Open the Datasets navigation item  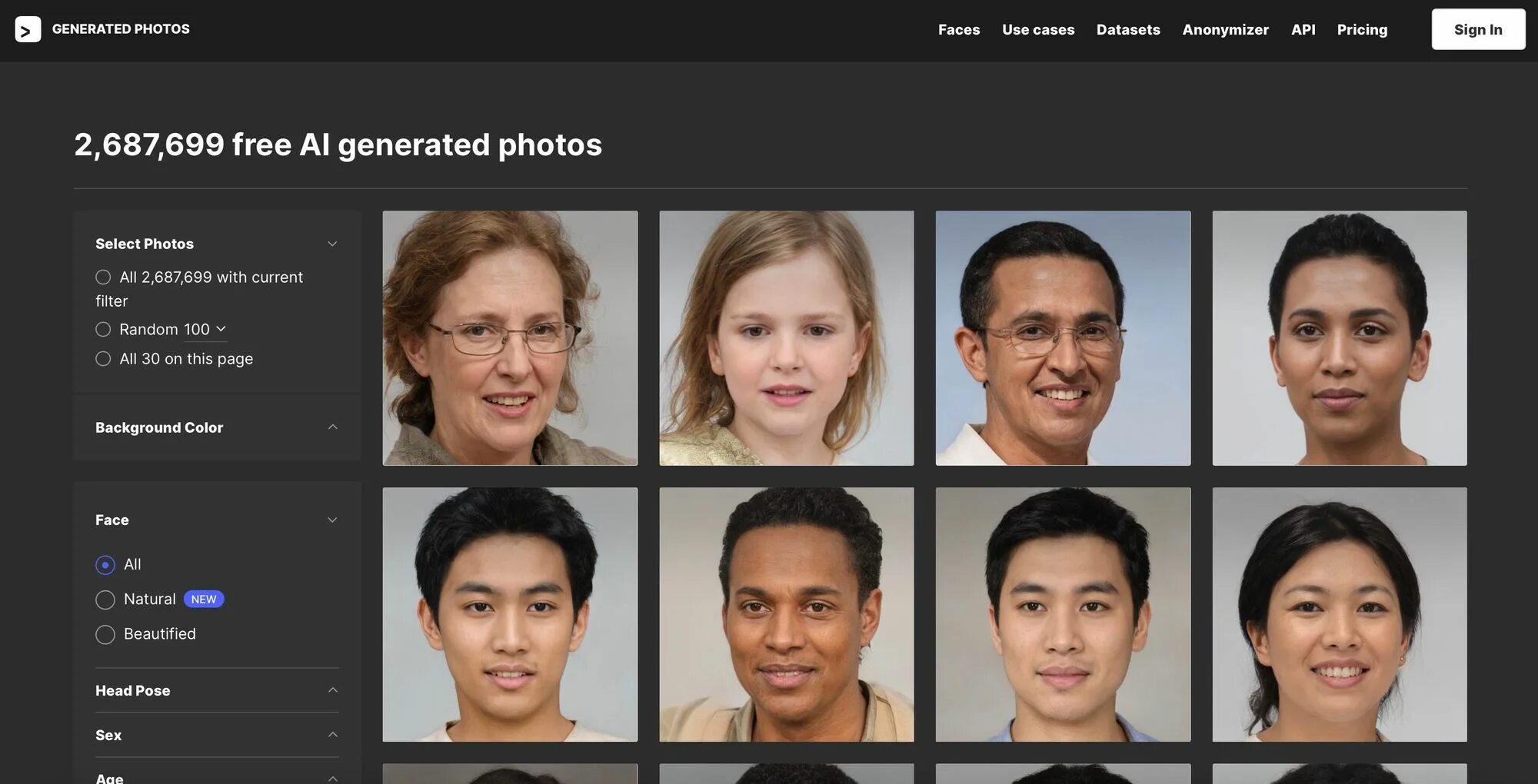coord(1128,30)
